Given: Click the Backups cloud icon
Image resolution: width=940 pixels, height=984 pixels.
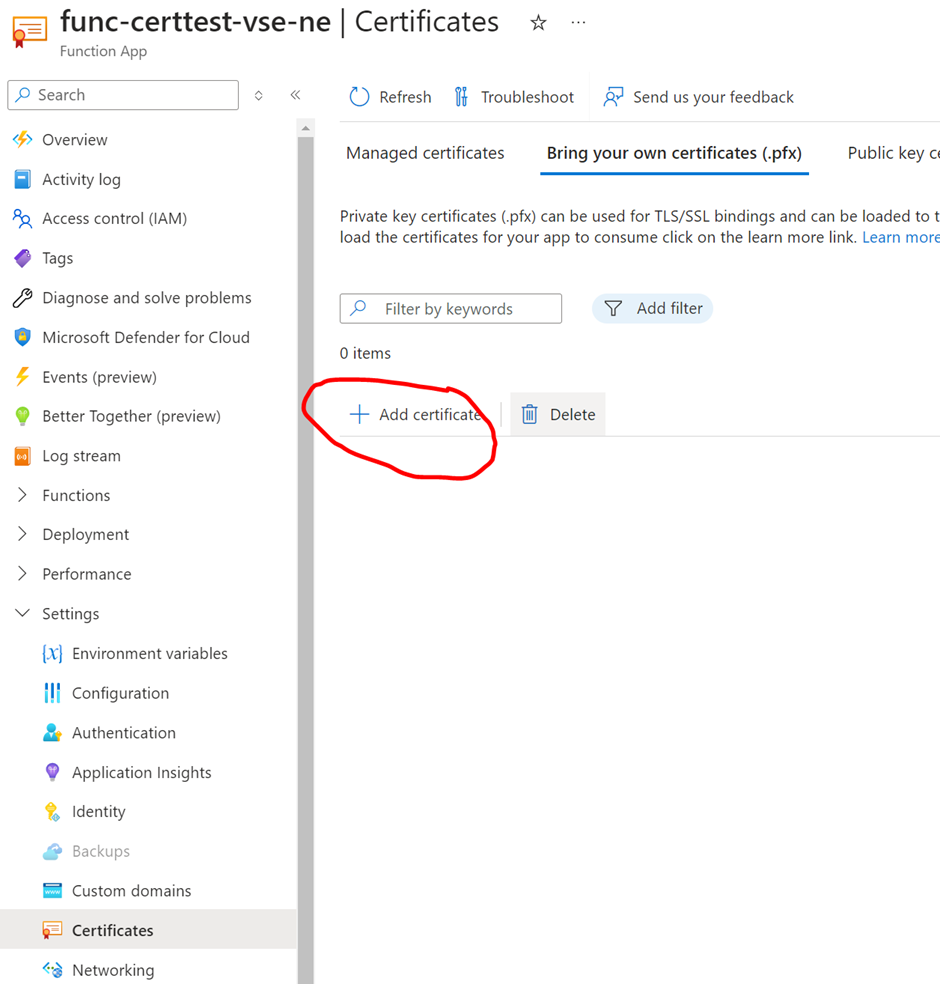Looking at the screenshot, I should [x=52, y=851].
